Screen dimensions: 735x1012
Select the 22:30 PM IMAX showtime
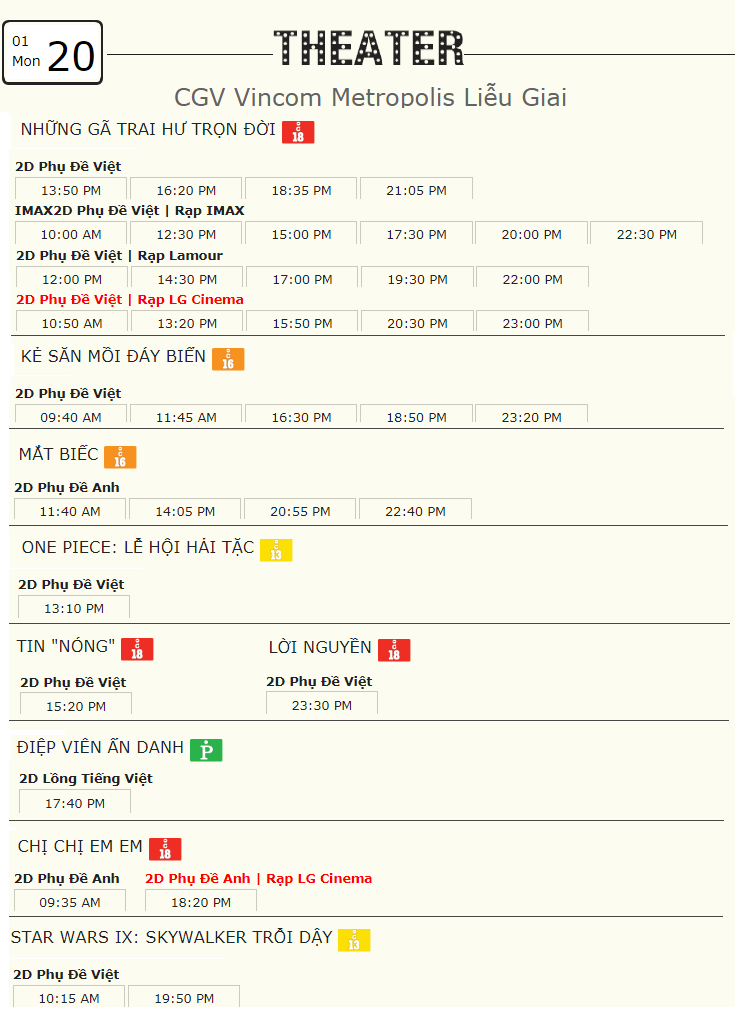[x=647, y=234]
